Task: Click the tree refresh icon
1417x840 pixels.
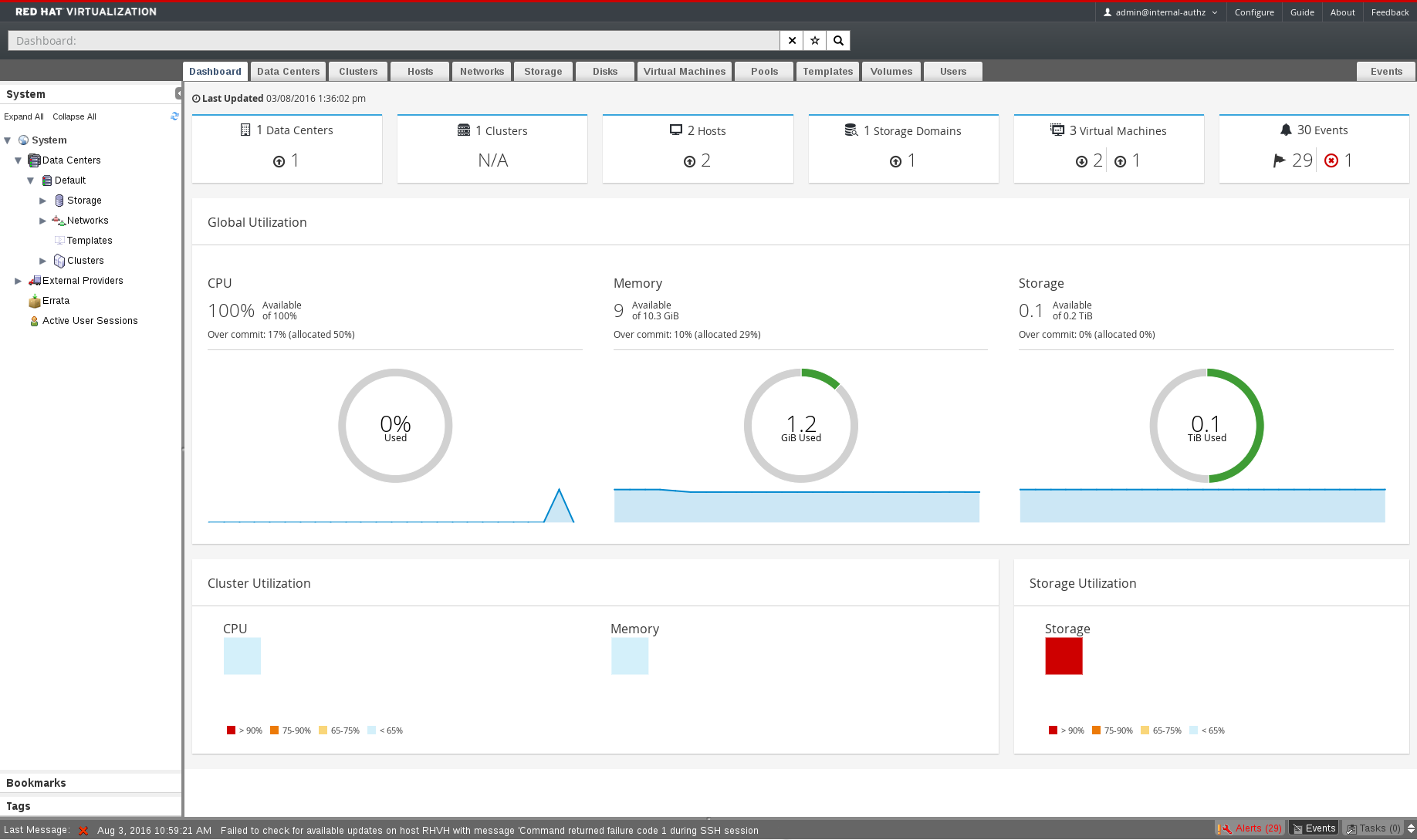Action: pyautogui.click(x=174, y=116)
